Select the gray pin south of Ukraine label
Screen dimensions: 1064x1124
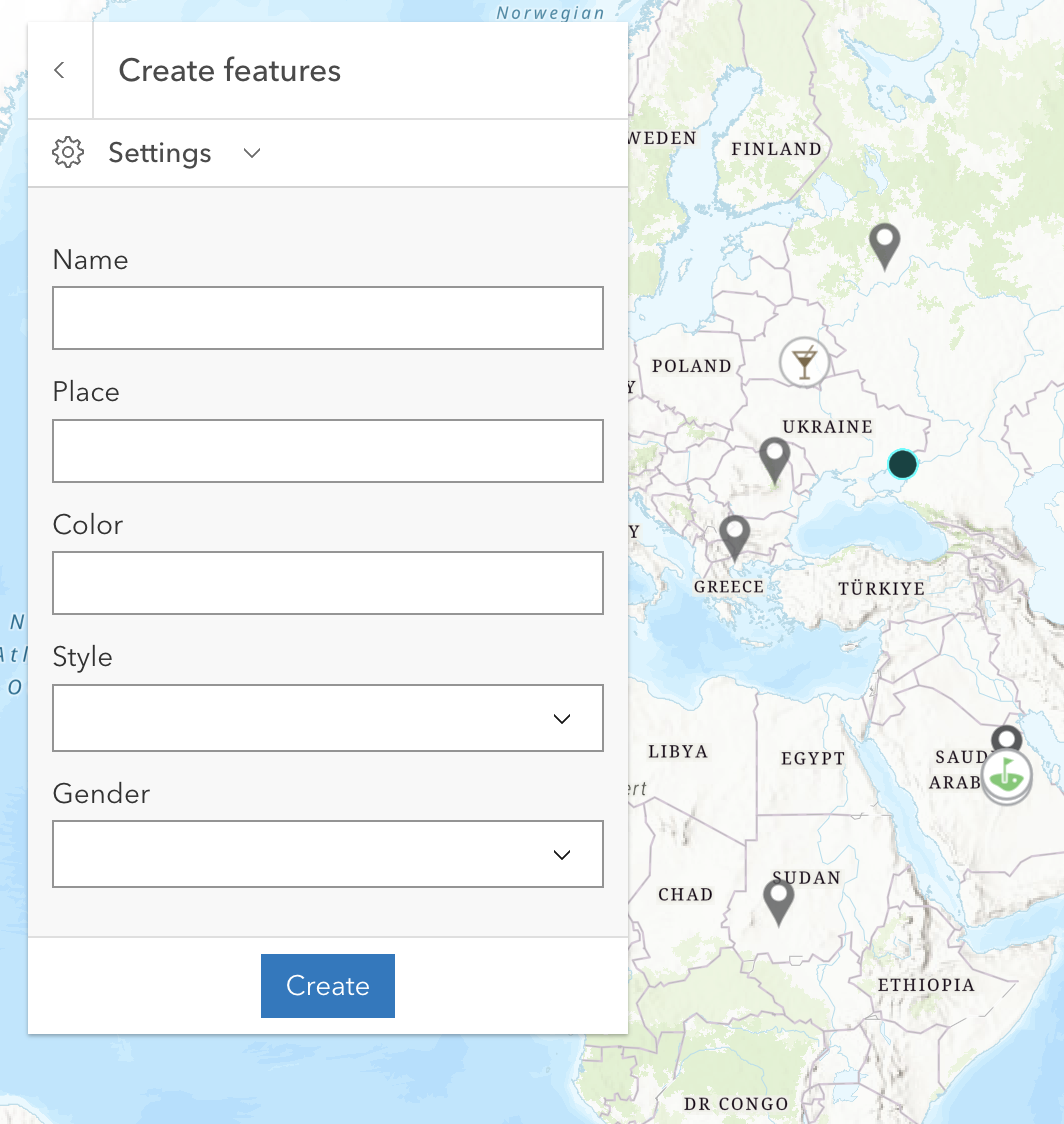pyautogui.click(x=775, y=458)
